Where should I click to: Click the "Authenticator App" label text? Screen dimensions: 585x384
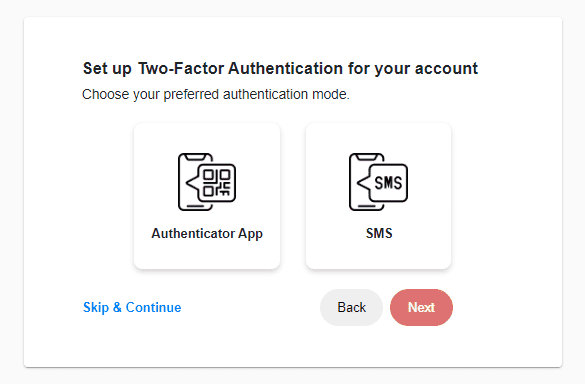tap(207, 234)
